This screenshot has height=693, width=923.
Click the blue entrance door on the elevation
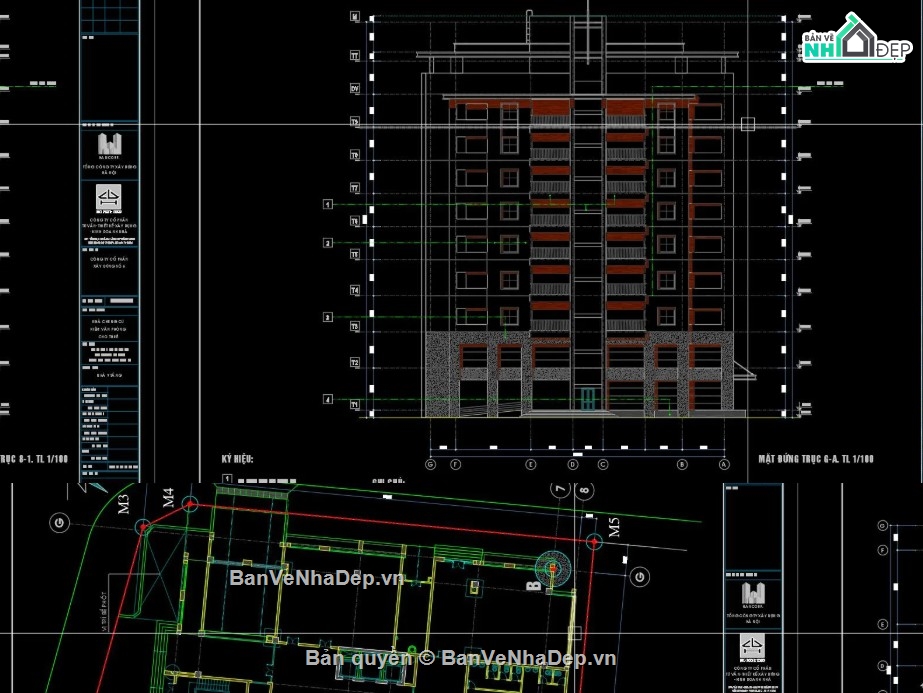pos(587,399)
